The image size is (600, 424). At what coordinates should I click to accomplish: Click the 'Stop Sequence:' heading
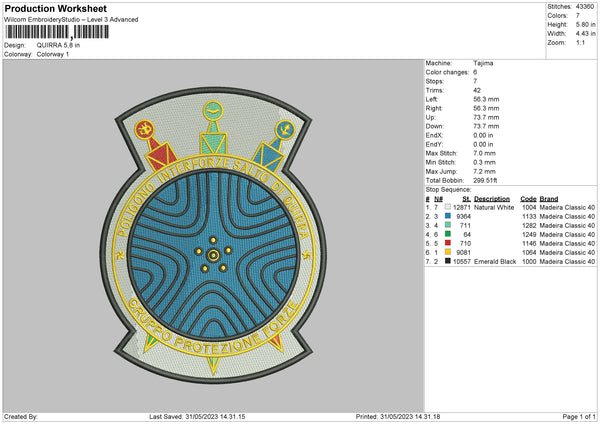pyautogui.click(x=448, y=189)
